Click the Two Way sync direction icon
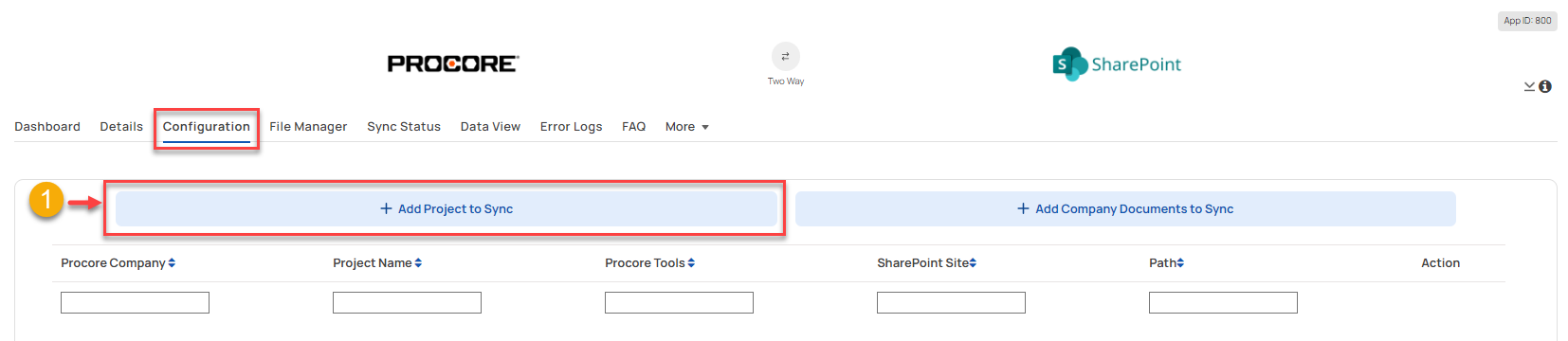The image size is (1568, 341). point(785,56)
